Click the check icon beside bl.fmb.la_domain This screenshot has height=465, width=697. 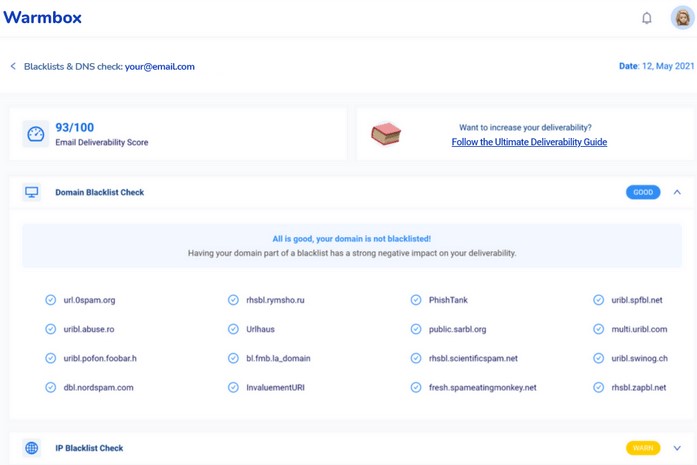[233, 358]
